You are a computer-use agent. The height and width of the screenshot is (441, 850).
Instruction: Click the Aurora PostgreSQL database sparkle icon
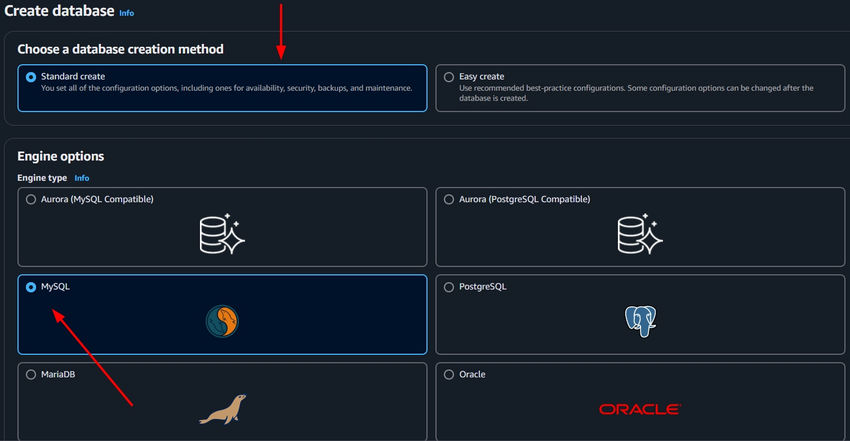640,234
